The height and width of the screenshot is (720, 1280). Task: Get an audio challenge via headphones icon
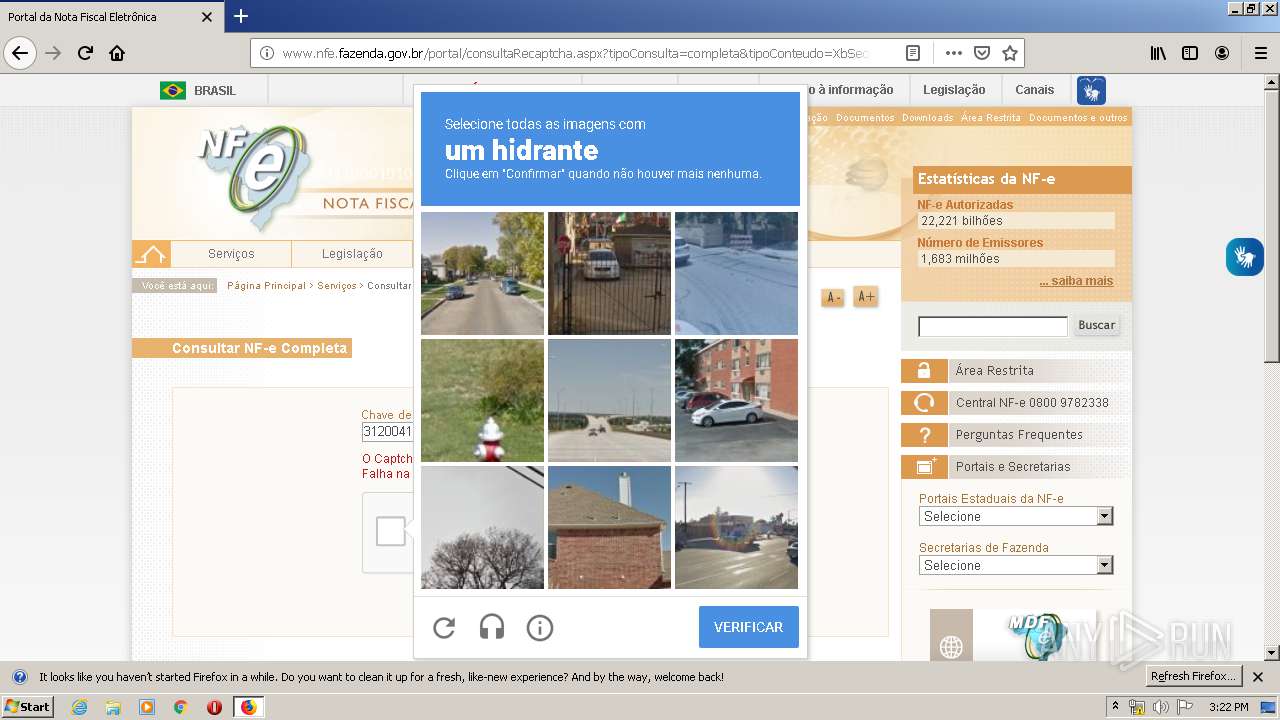[x=492, y=628]
